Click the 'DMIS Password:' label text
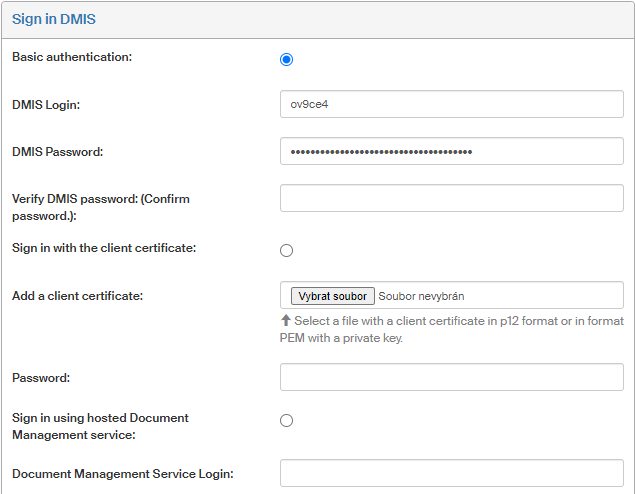Image resolution: width=635 pixels, height=494 pixels. (58, 152)
